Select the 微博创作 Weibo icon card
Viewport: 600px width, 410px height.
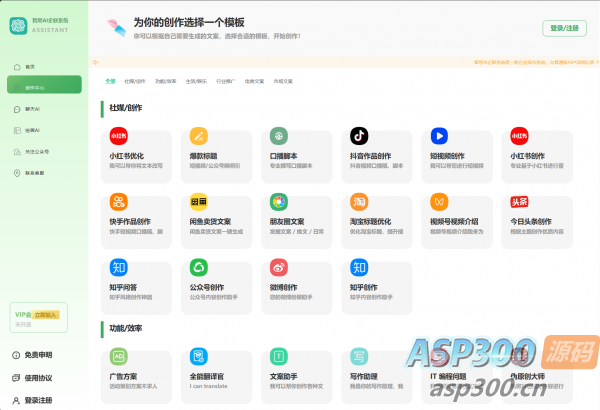click(x=297, y=288)
